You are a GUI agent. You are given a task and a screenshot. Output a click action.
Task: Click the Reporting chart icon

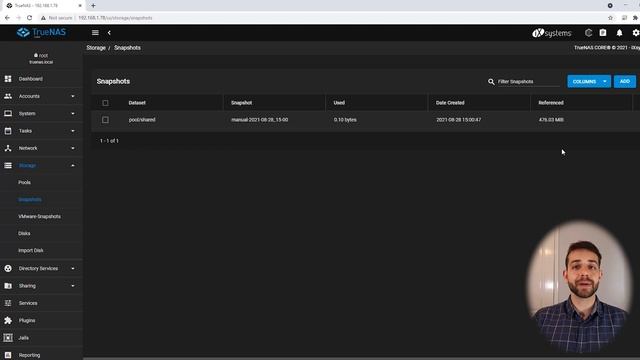pos(8,355)
